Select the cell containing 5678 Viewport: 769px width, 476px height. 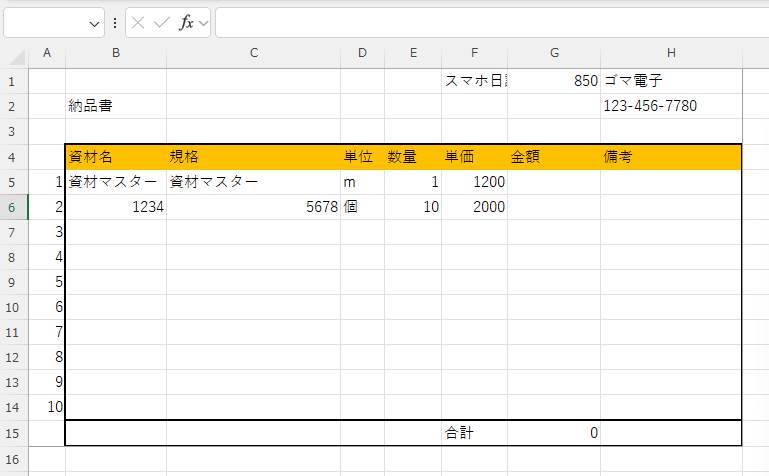coord(253,207)
